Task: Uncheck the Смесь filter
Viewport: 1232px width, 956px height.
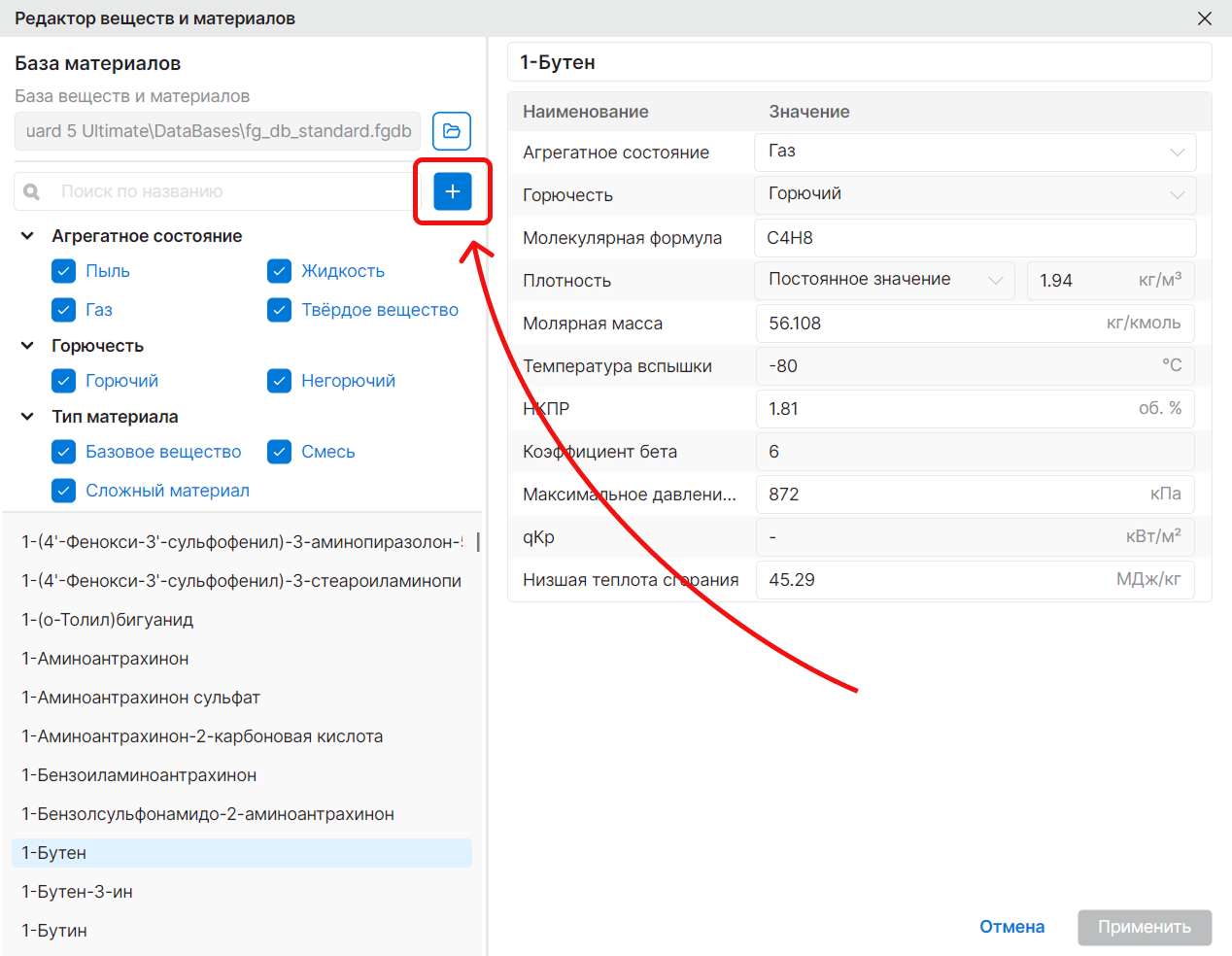Action: point(279,452)
